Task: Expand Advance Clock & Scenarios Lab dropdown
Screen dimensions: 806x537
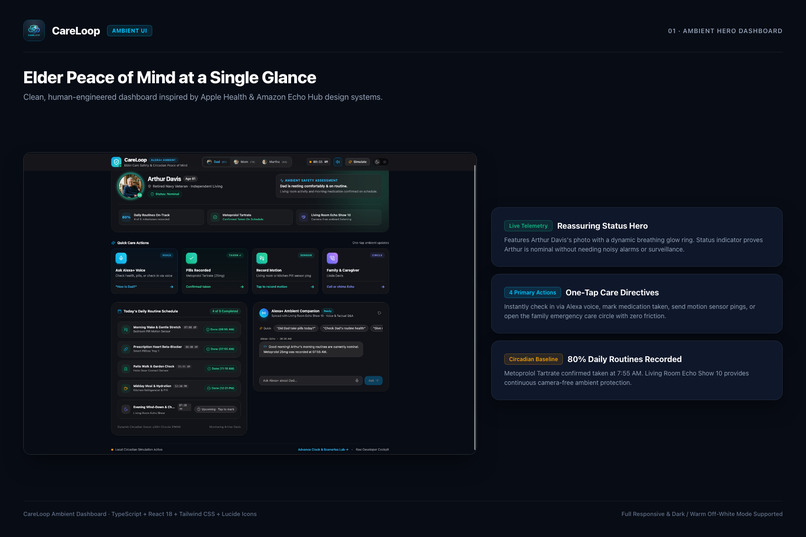Action: (x=323, y=450)
